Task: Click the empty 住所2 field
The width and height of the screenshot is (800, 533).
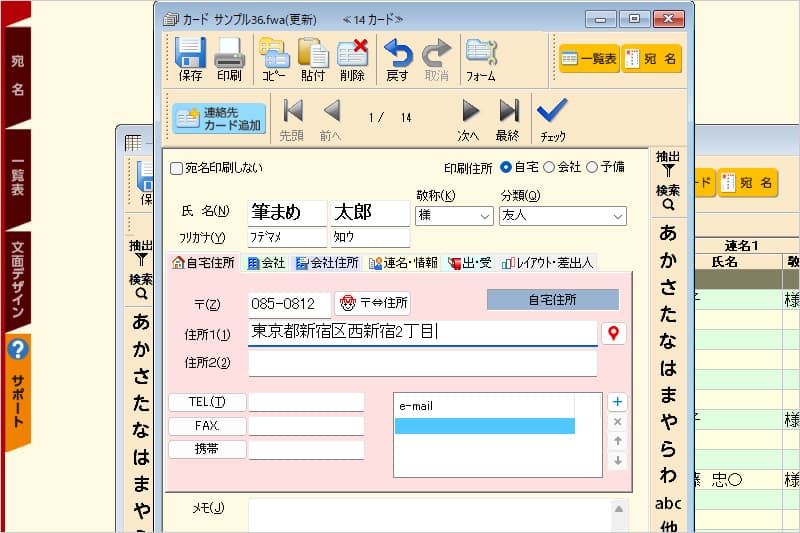Action: point(422,364)
